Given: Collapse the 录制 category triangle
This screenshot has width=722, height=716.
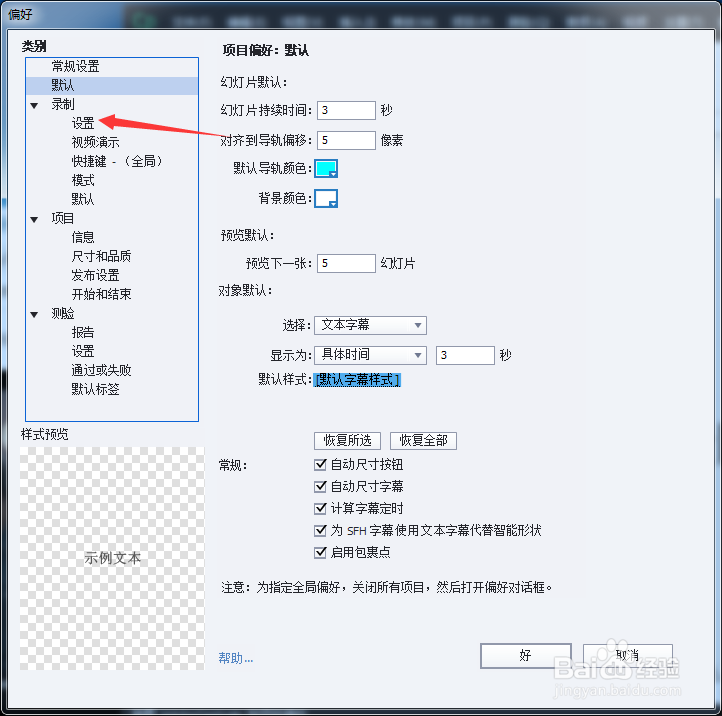Looking at the screenshot, I should (34, 105).
